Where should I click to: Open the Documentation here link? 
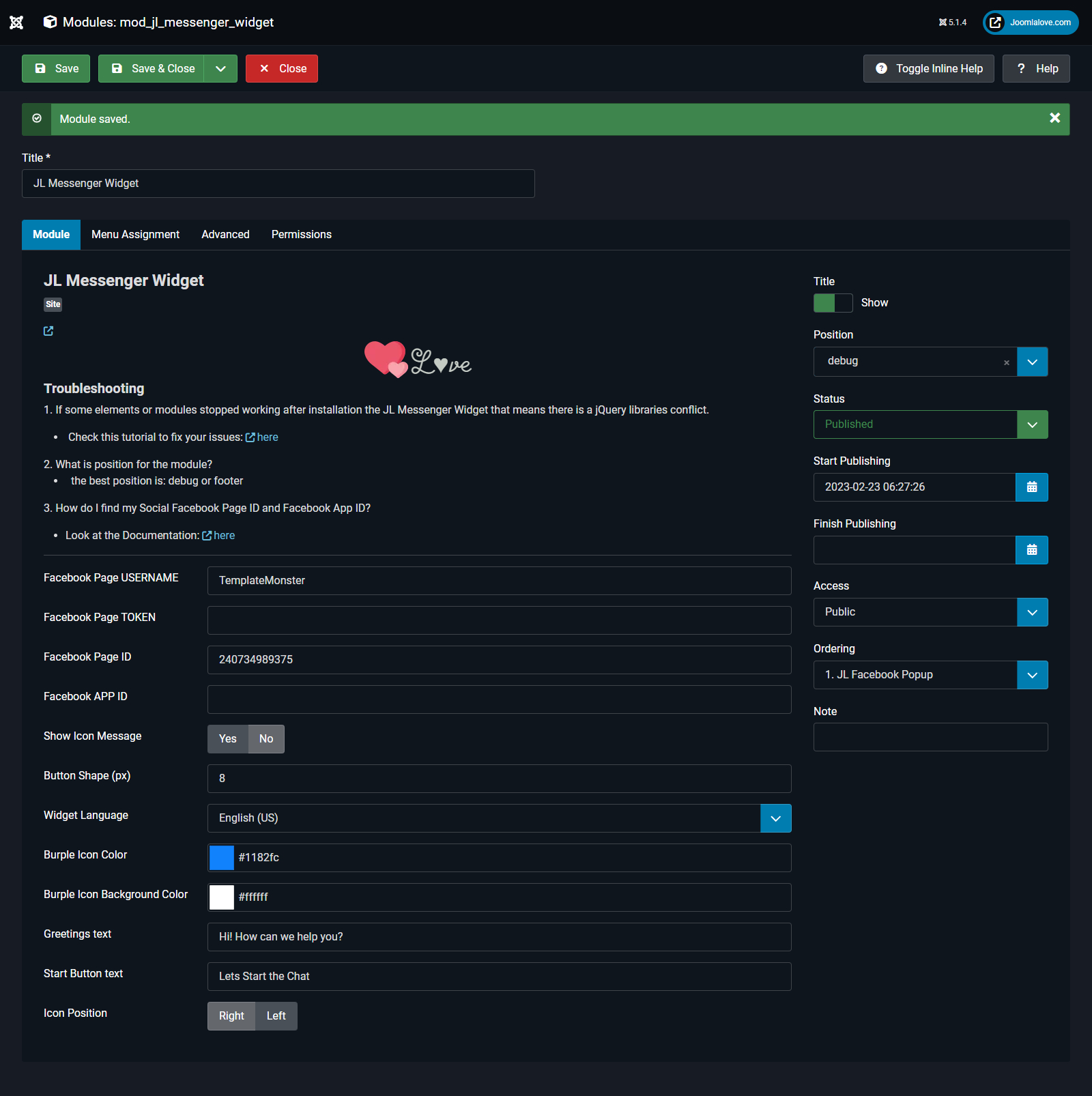pos(224,536)
